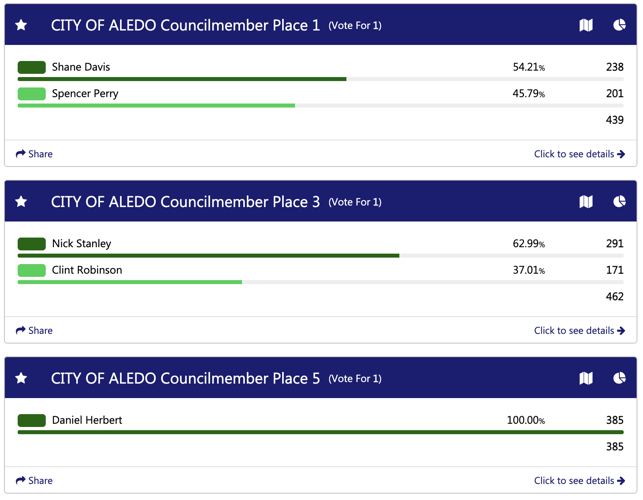The width and height of the screenshot is (643, 500).
Task: Favorite the Councilmember Place 5 race
Action: coord(21,379)
